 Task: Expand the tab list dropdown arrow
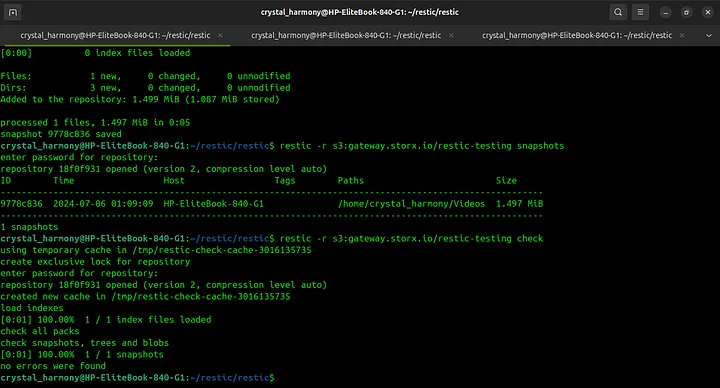click(709, 35)
